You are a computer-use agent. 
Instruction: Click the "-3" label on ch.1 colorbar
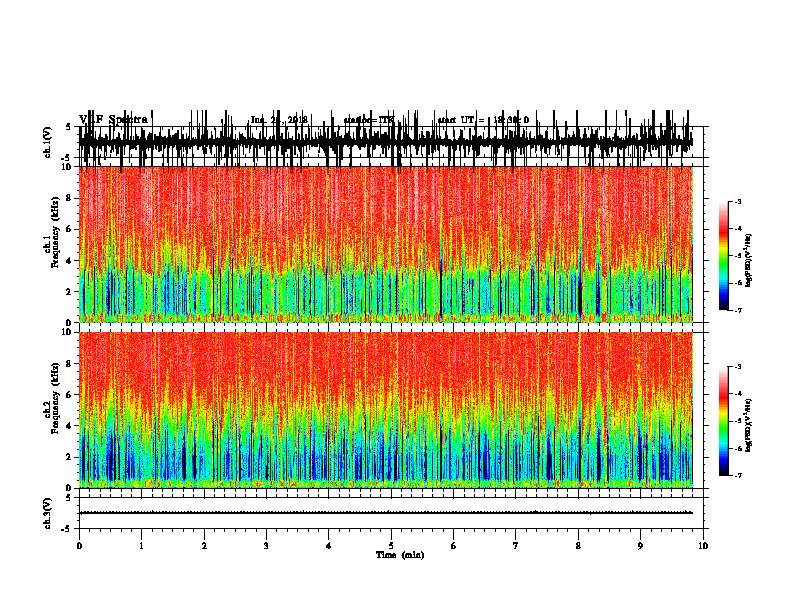(737, 202)
